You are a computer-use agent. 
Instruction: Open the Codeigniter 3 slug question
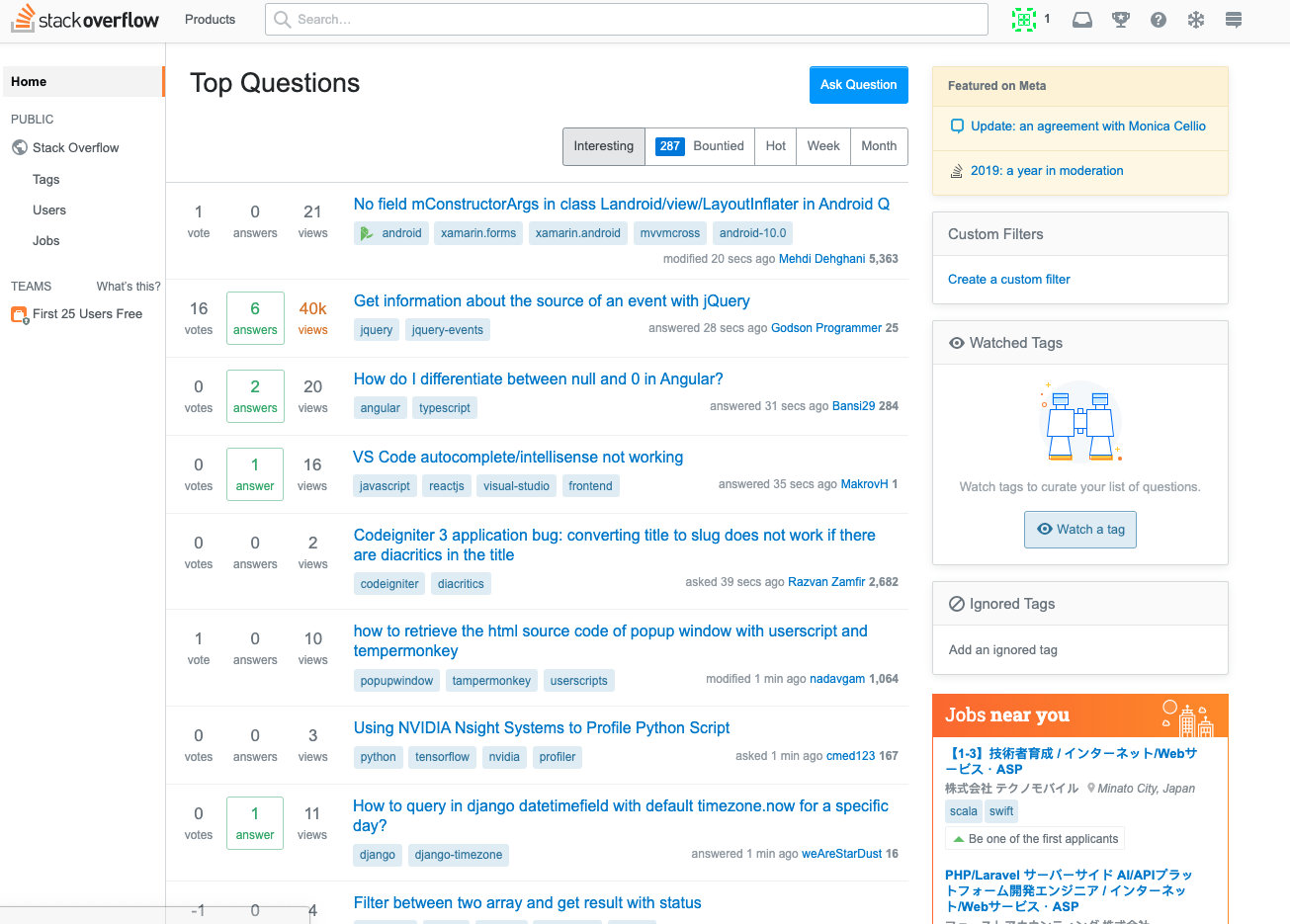point(614,546)
